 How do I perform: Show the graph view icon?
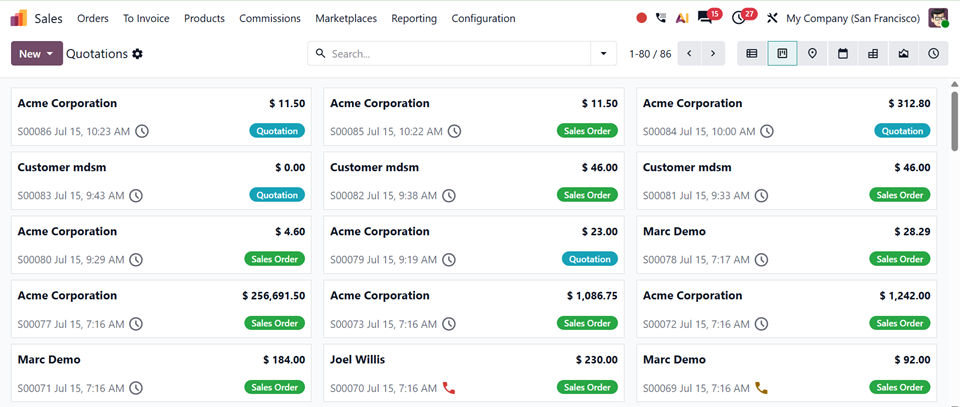point(903,54)
